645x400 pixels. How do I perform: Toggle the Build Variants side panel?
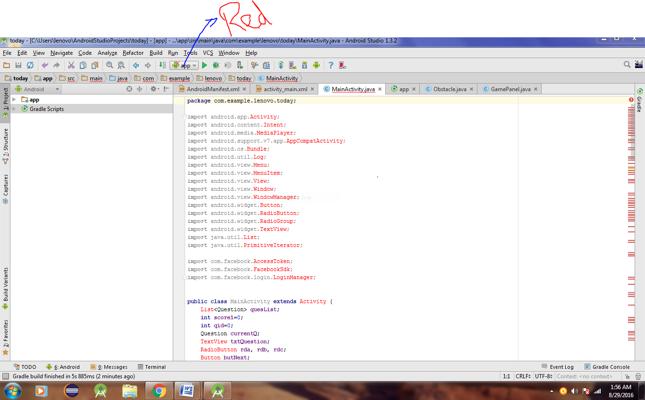coord(5,288)
